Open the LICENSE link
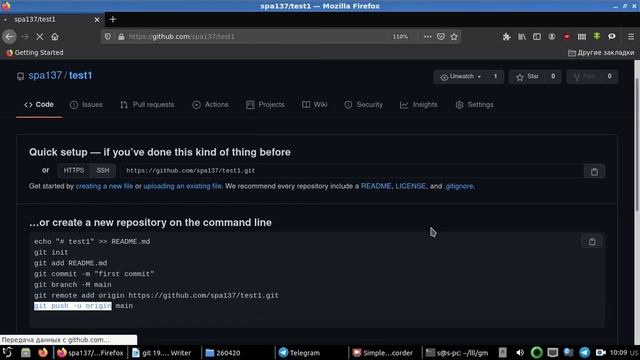The height and width of the screenshot is (360, 640). (410, 186)
